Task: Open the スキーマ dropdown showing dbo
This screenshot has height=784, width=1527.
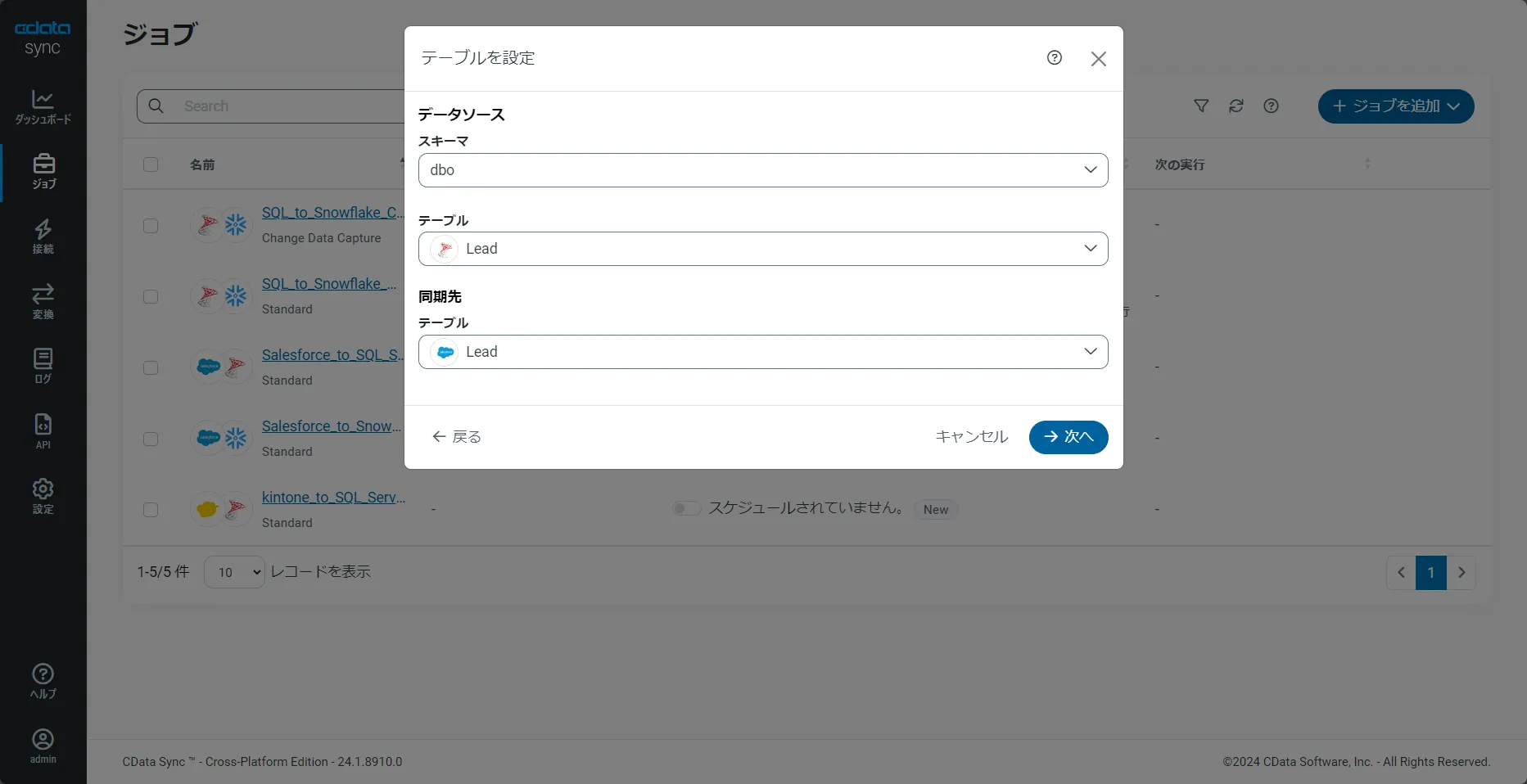Action: [762, 170]
